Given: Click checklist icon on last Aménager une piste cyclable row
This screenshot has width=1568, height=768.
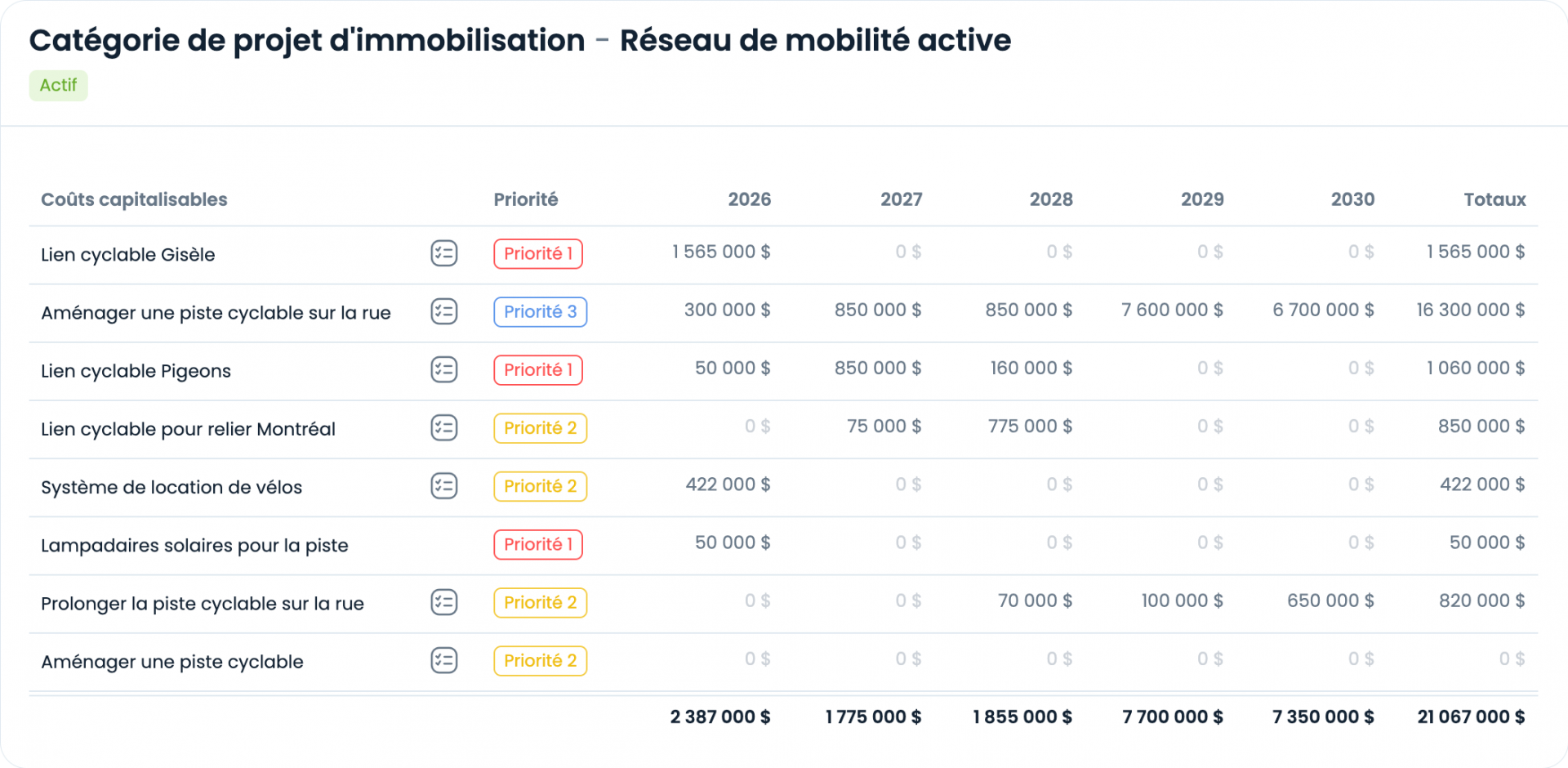Looking at the screenshot, I should pos(444,660).
